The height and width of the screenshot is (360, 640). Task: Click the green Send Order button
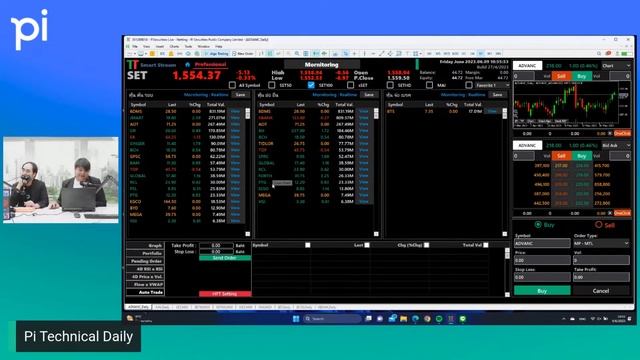click(x=225, y=258)
